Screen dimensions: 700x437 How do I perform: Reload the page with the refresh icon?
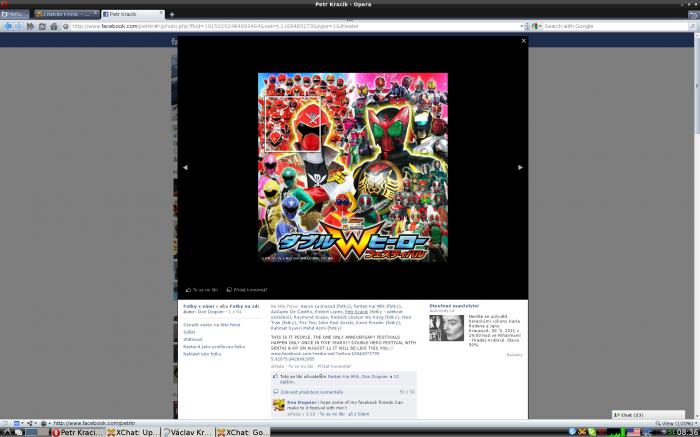click(x=42, y=26)
